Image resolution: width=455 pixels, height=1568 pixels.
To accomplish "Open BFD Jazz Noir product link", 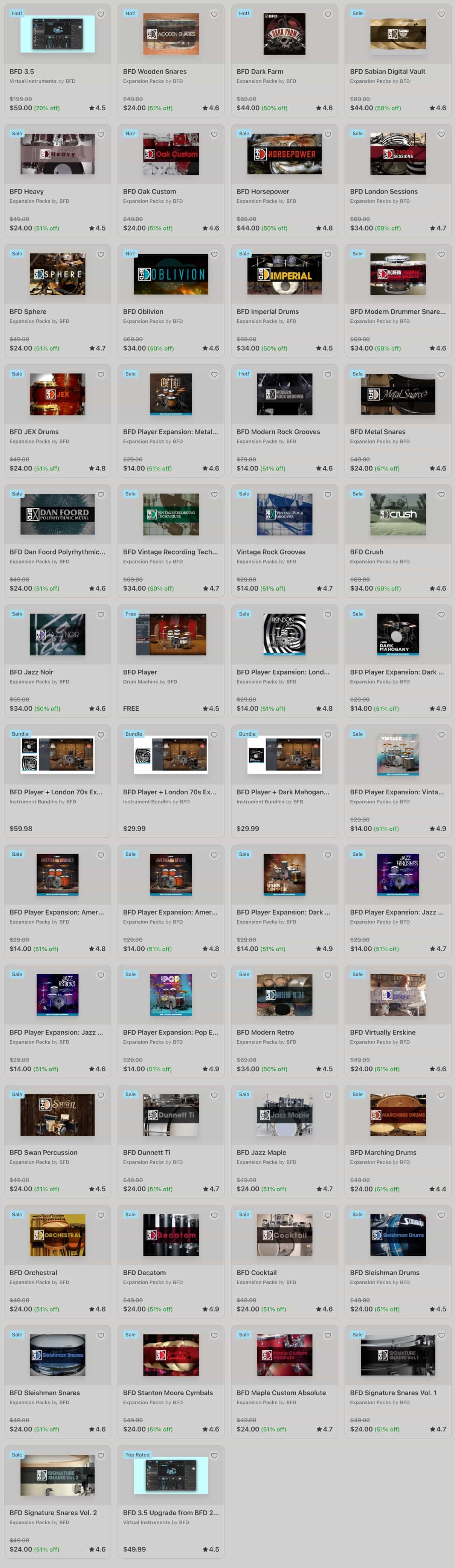I will [32, 672].
